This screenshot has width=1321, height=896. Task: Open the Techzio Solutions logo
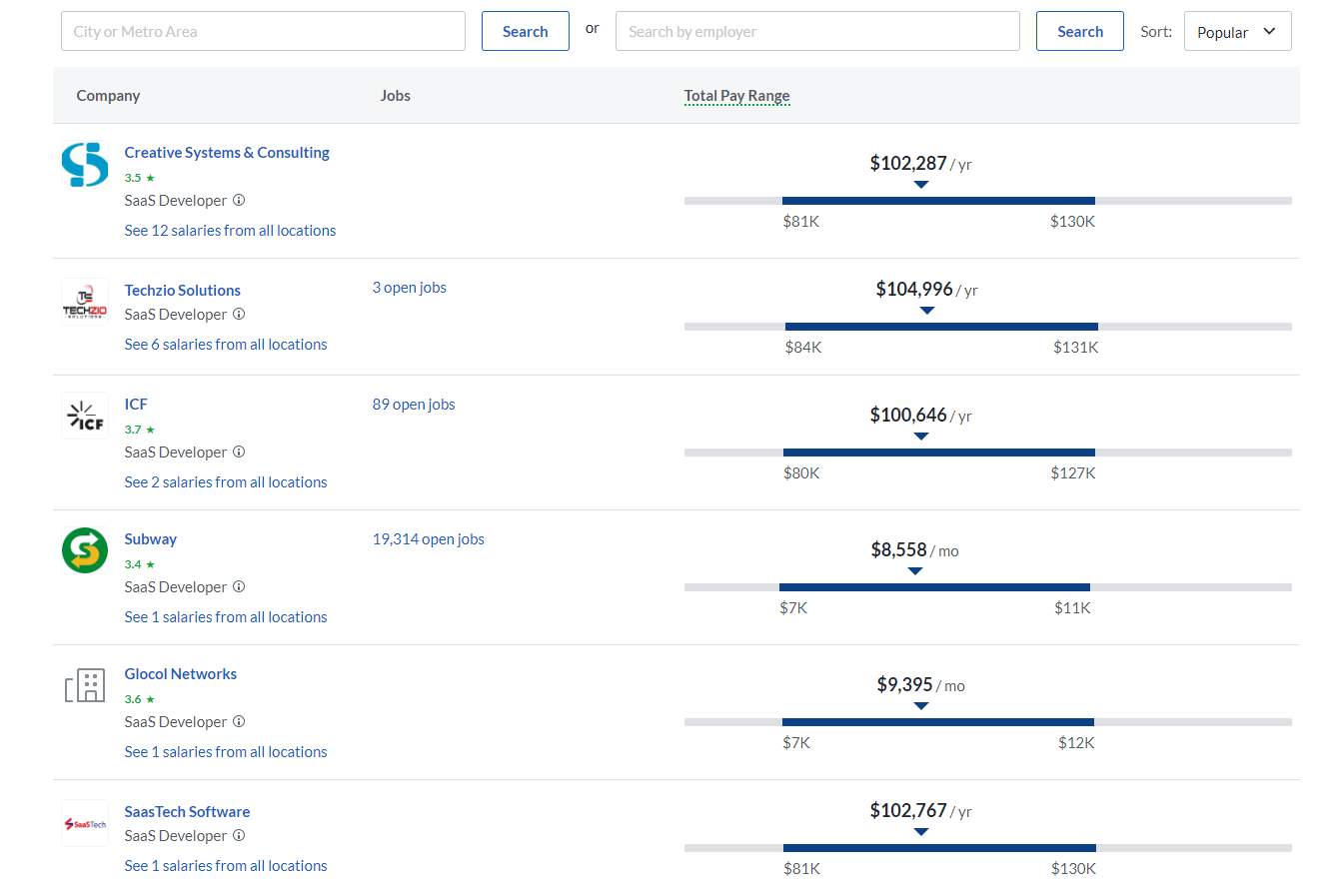[x=85, y=303]
